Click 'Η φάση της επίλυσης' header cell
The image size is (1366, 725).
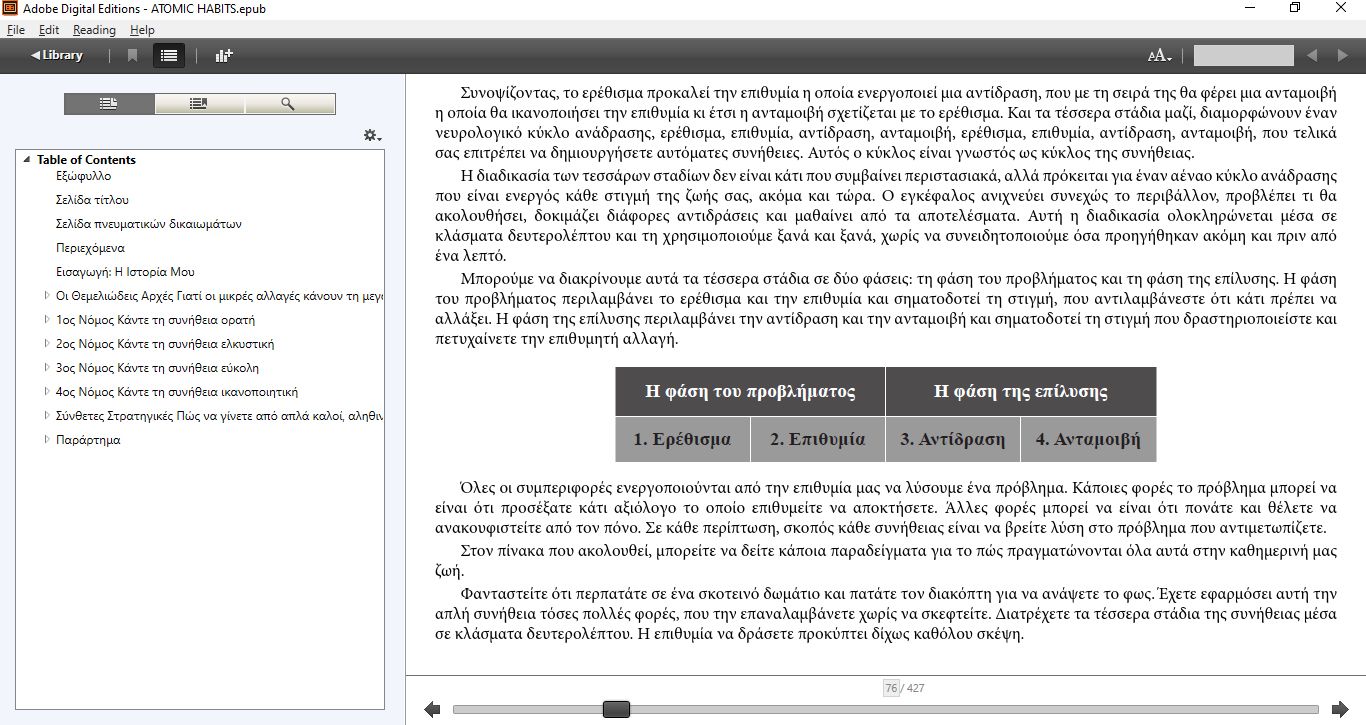[1021, 391]
